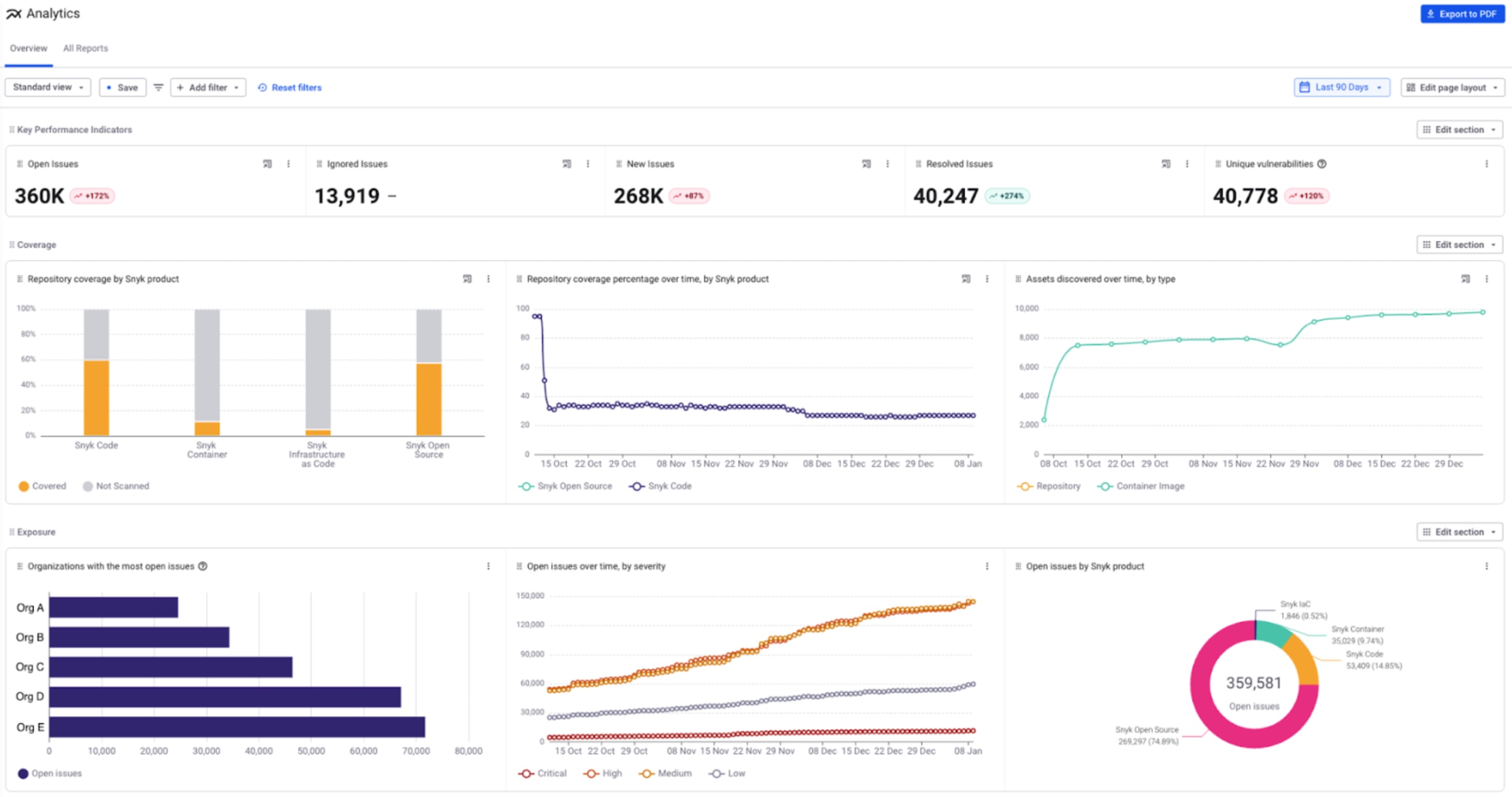The height and width of the screenshot is (797, 1512).
Task: Toggle the Medium severity legend entry
Action: (x=665, y=773)
